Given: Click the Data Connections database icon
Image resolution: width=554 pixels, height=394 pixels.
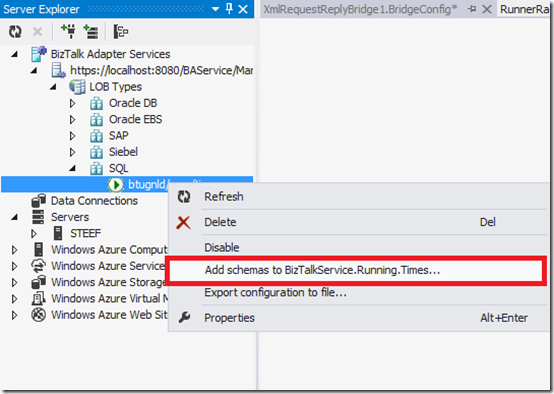Looking at the screenshot, I should [x=39, y=201].
